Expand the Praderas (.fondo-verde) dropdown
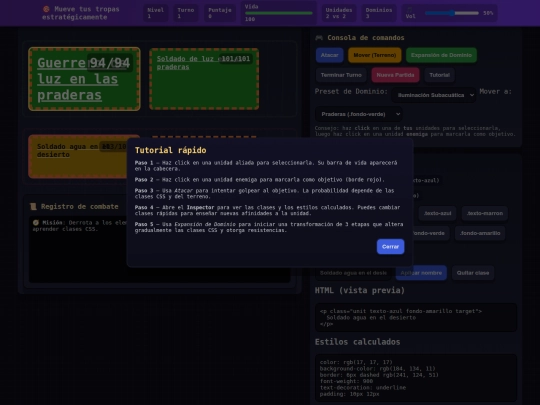 359,114
